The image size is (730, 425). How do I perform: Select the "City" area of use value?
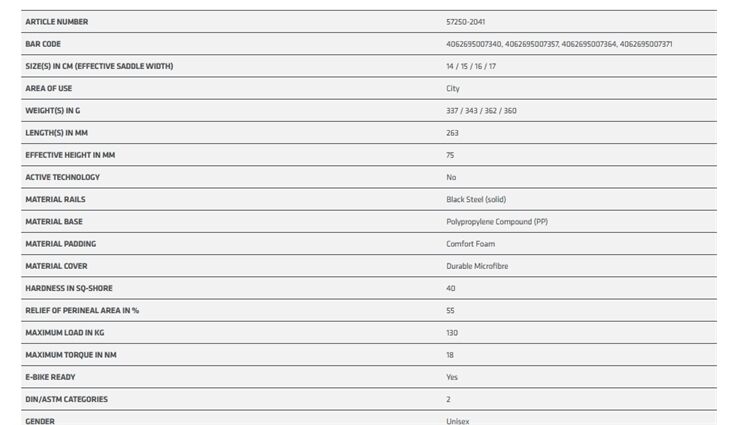[x=453, y=88]
